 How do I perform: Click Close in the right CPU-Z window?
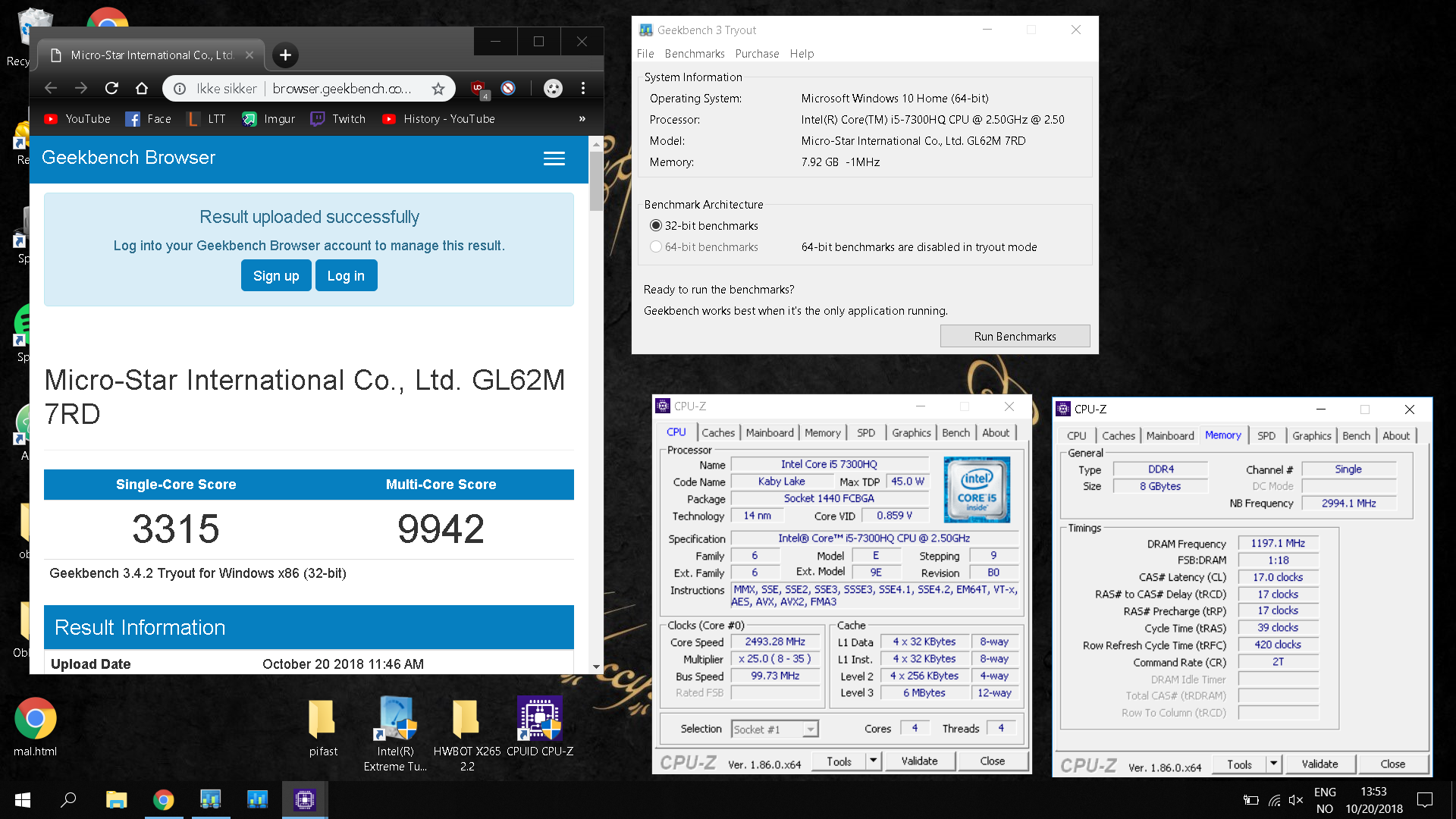coord(1392,764)
